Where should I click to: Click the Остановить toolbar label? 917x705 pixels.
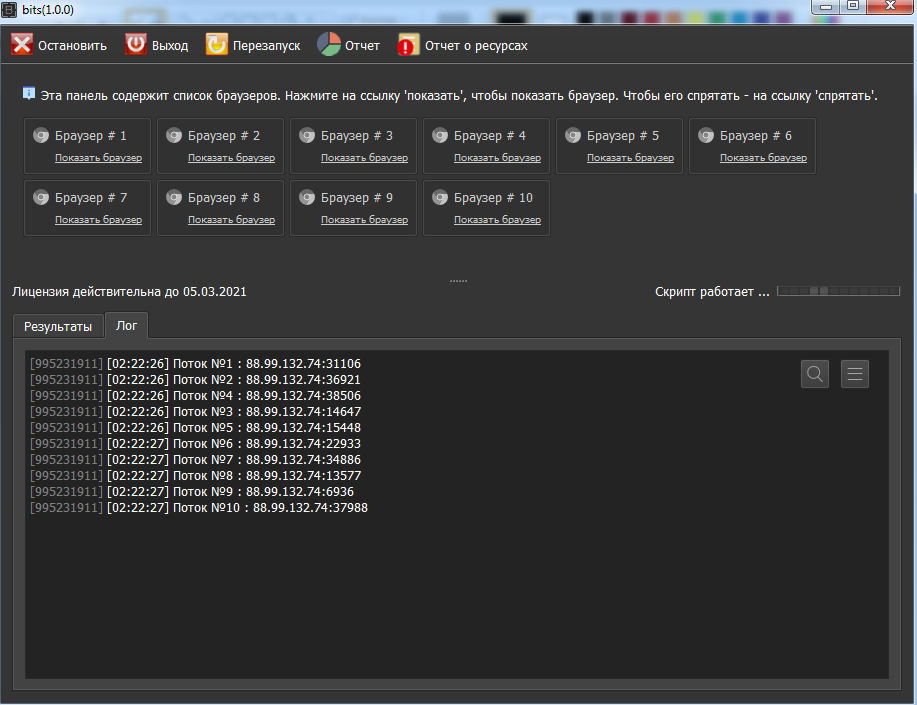(73, 46)
